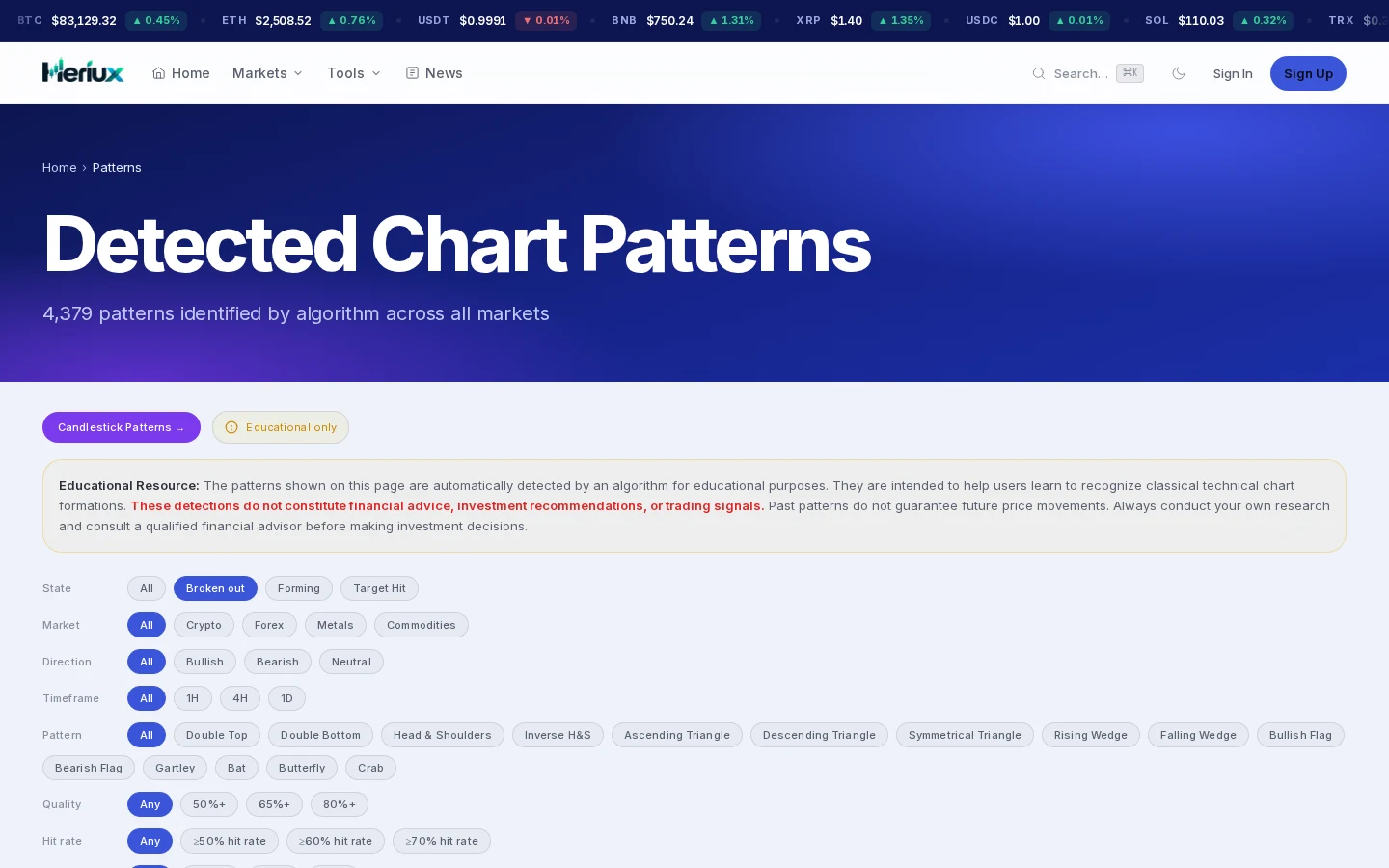
Task: Filter by Rising Wedge pattern
Action: 1091,735
